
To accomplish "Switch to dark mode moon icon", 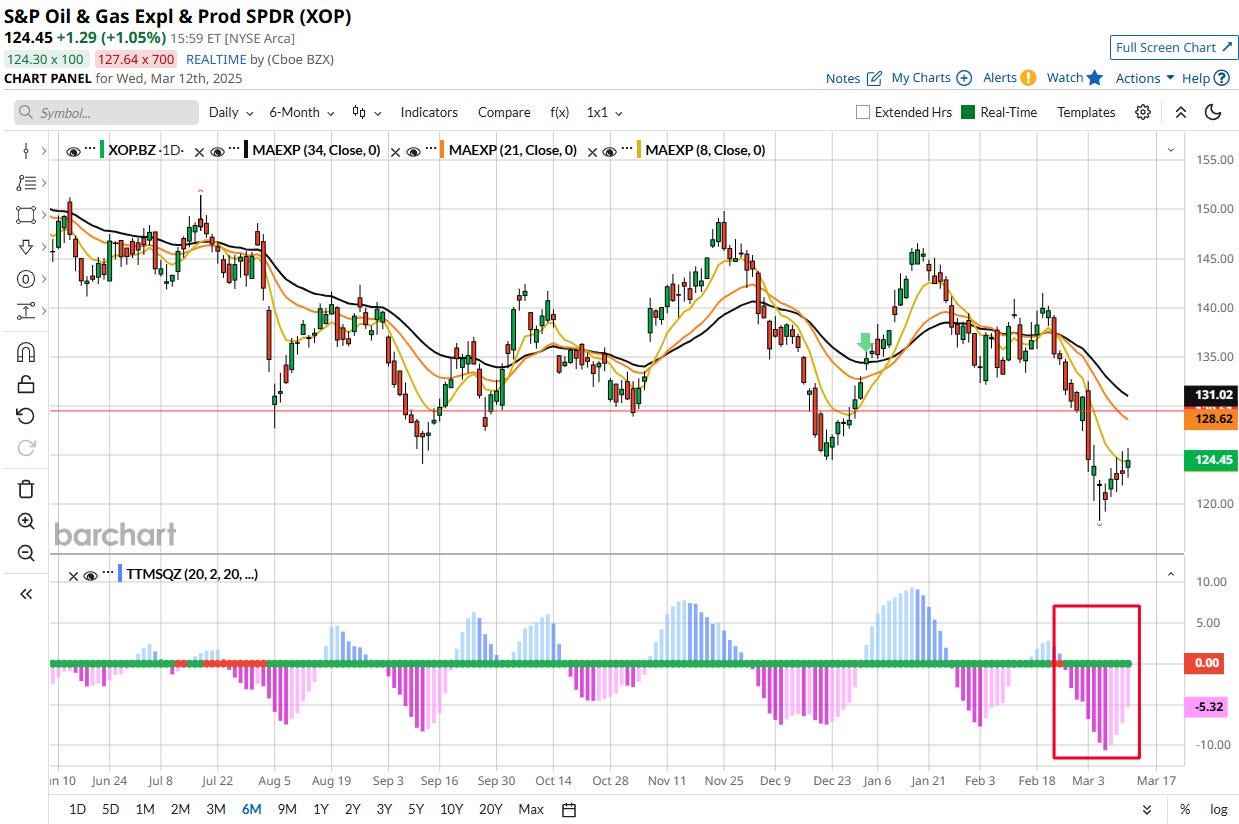I will tap(1213, 112).
